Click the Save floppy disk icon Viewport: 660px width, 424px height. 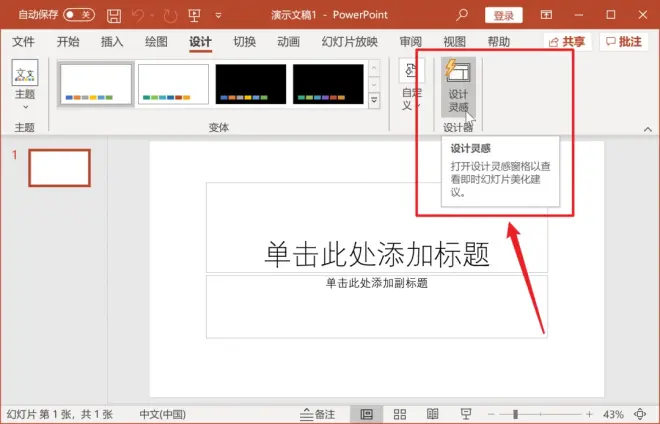pos(114,16)
